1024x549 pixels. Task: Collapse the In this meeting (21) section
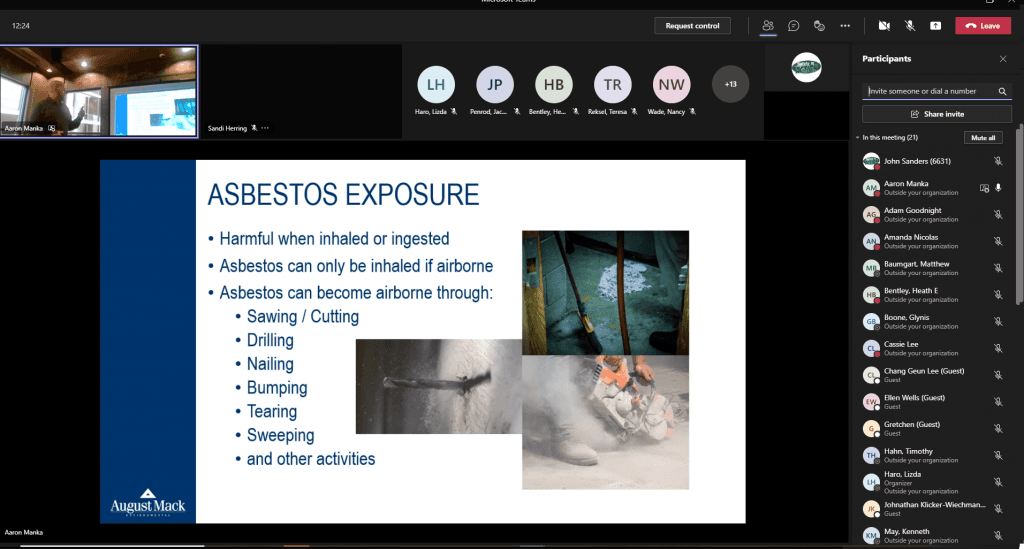(x=857, y=138)
